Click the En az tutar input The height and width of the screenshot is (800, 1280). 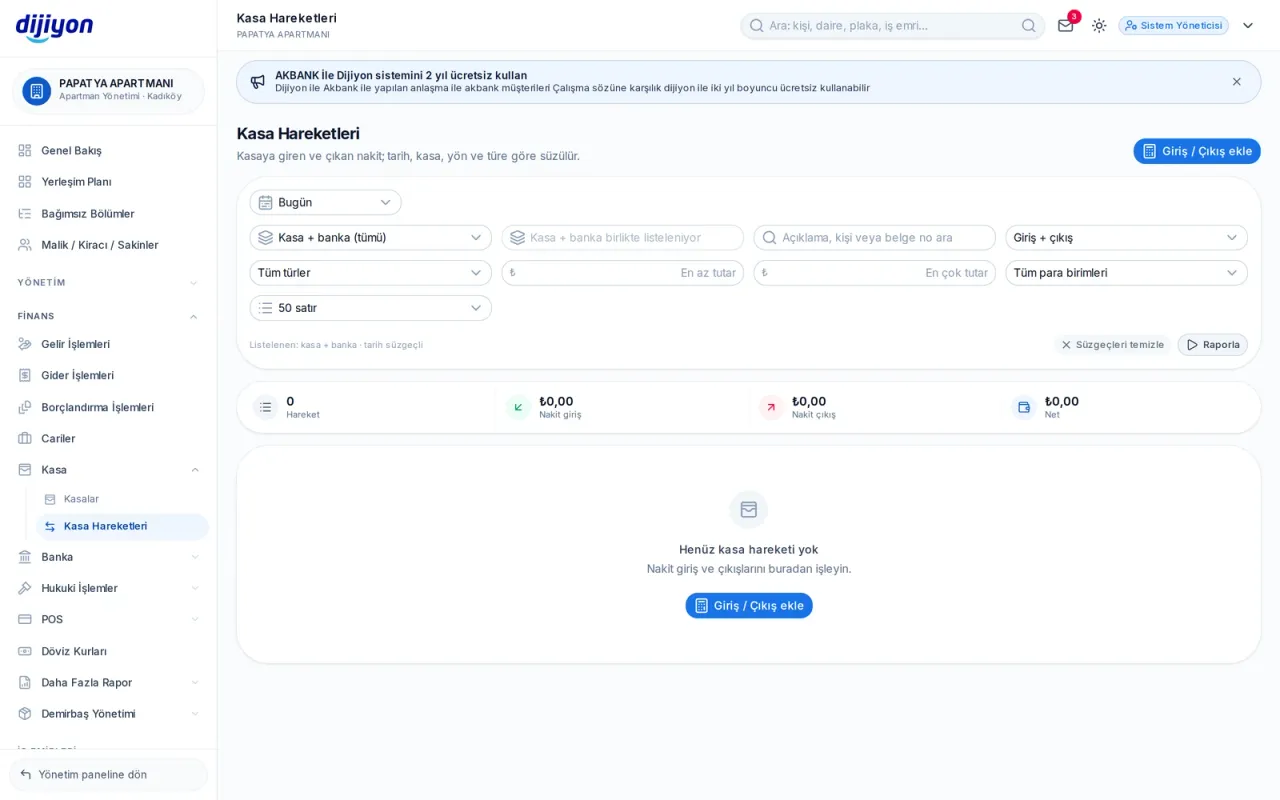622,273
